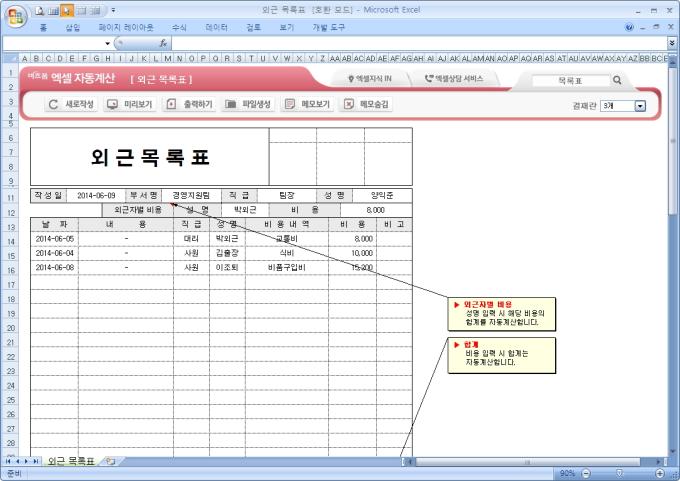The height and width of the screenshot is (481, 680).
Task: Select the 교통비 expense cell
Action: tap(287, 239)
